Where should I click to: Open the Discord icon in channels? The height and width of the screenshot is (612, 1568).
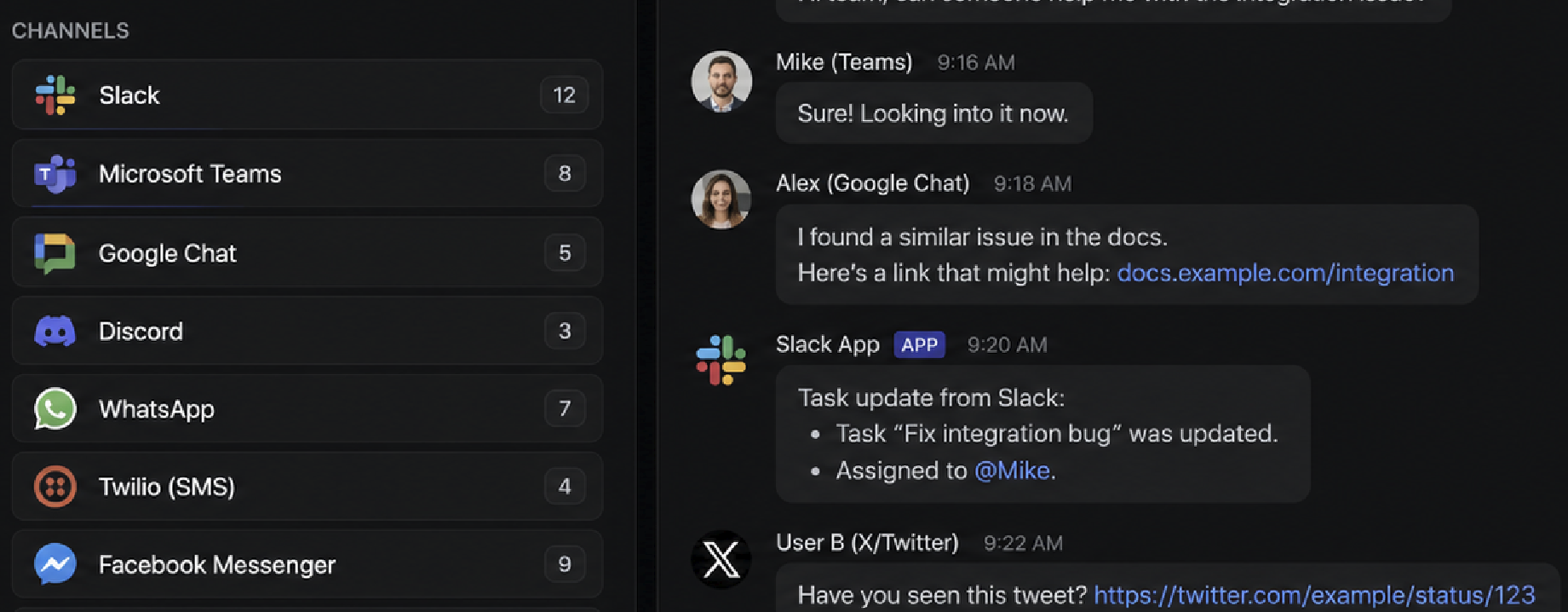[55, 331]
